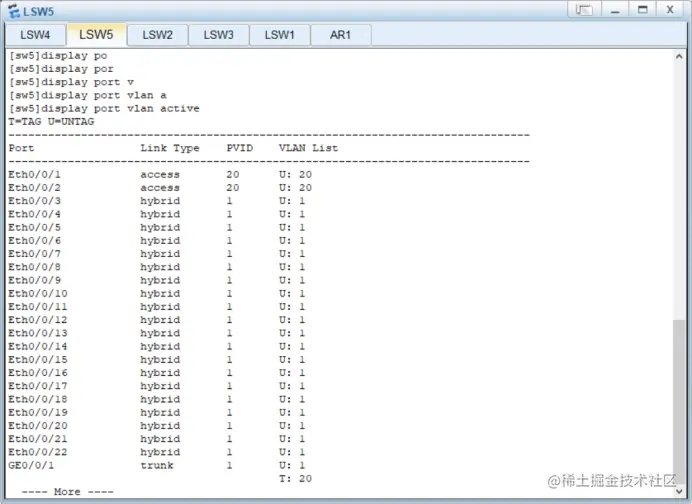Click the Eth0/0/12 port entry

38,320
